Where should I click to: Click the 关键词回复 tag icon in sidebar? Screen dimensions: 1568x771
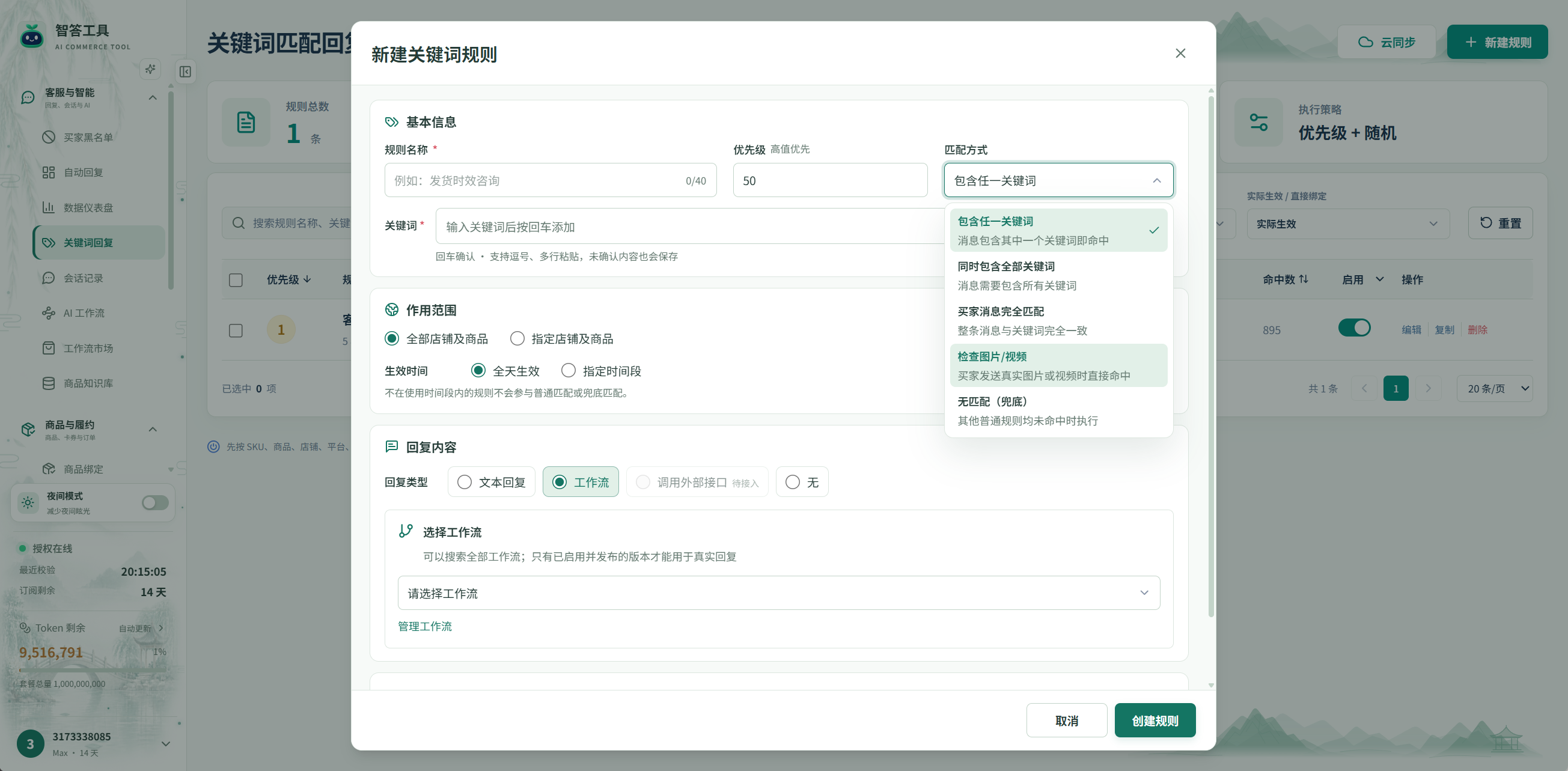pos(49,243)
